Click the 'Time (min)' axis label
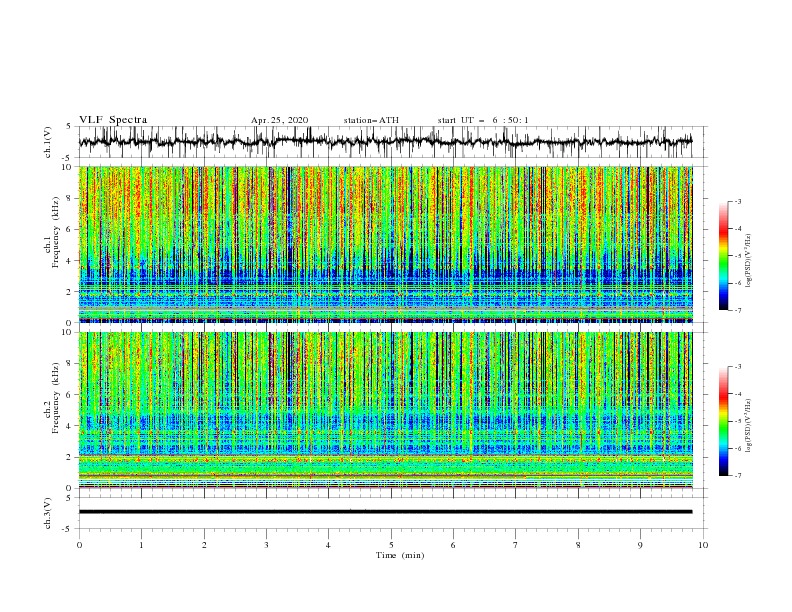The image size is (792, 612). [400, 555]
